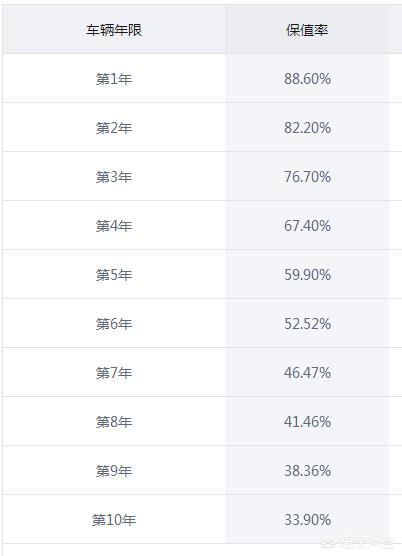
Task: Click the 52.52% value cell
Action: click(307, 324)
